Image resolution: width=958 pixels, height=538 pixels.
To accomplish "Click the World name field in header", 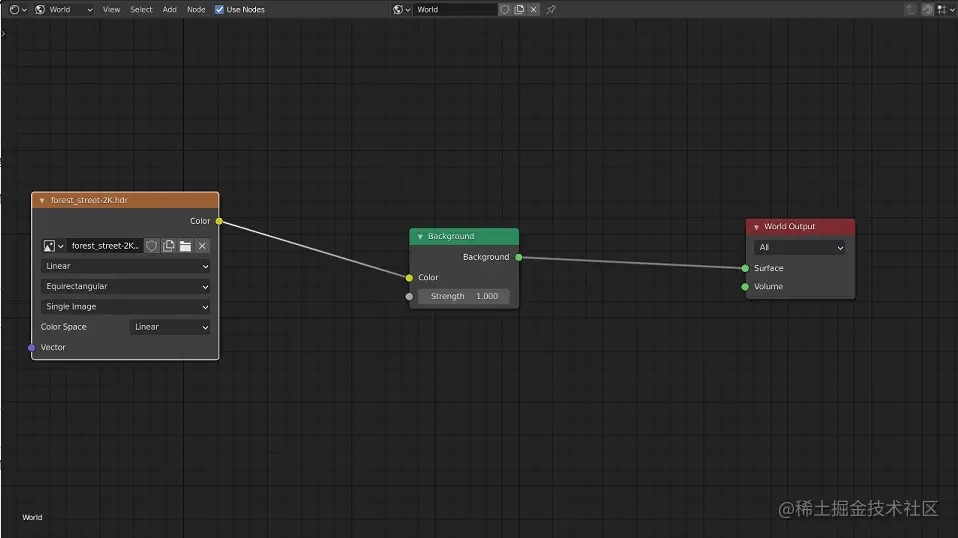I will click(x=455, y=9).
